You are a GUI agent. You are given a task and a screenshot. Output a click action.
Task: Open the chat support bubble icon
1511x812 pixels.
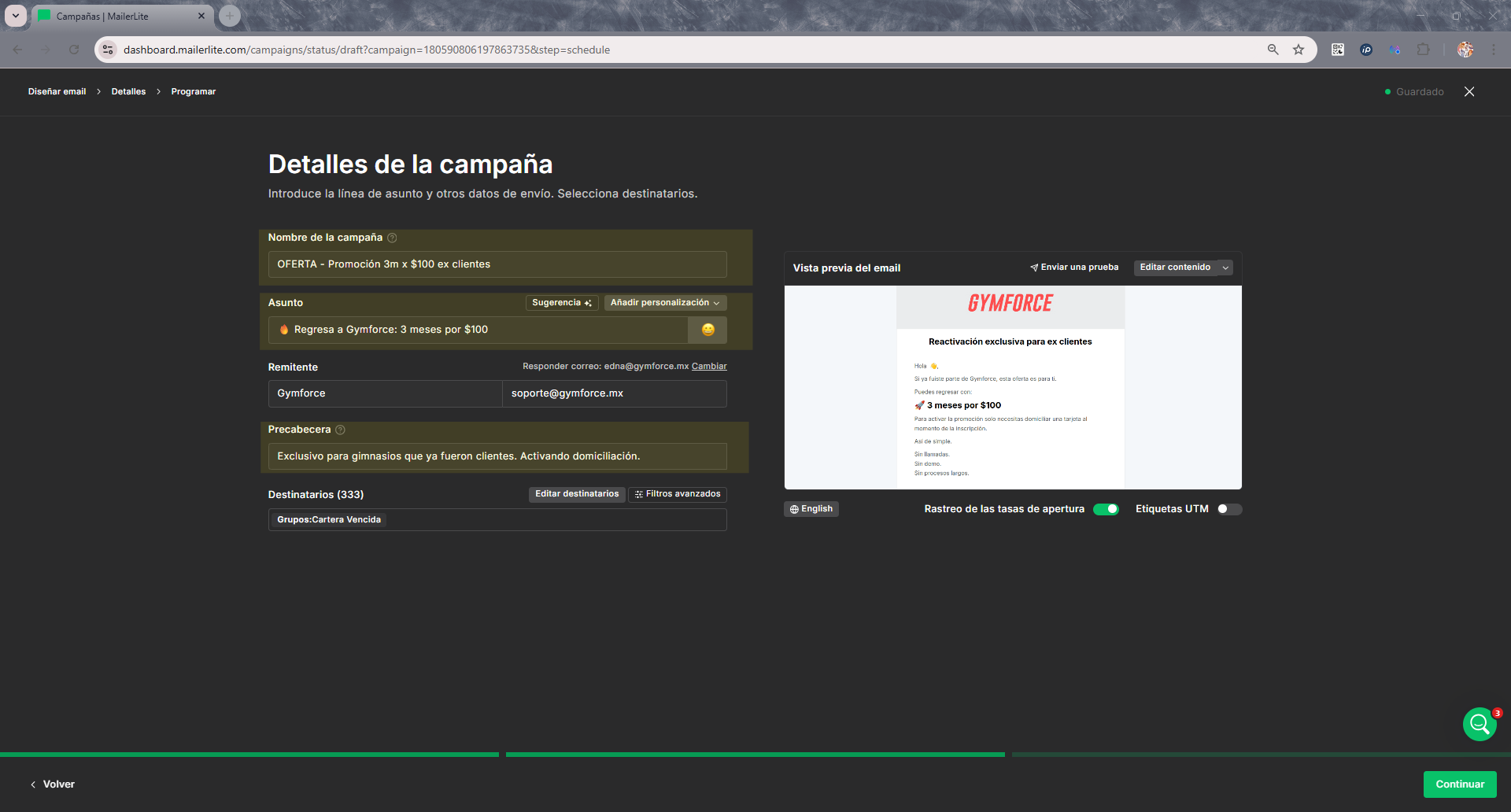point(1479,724)
